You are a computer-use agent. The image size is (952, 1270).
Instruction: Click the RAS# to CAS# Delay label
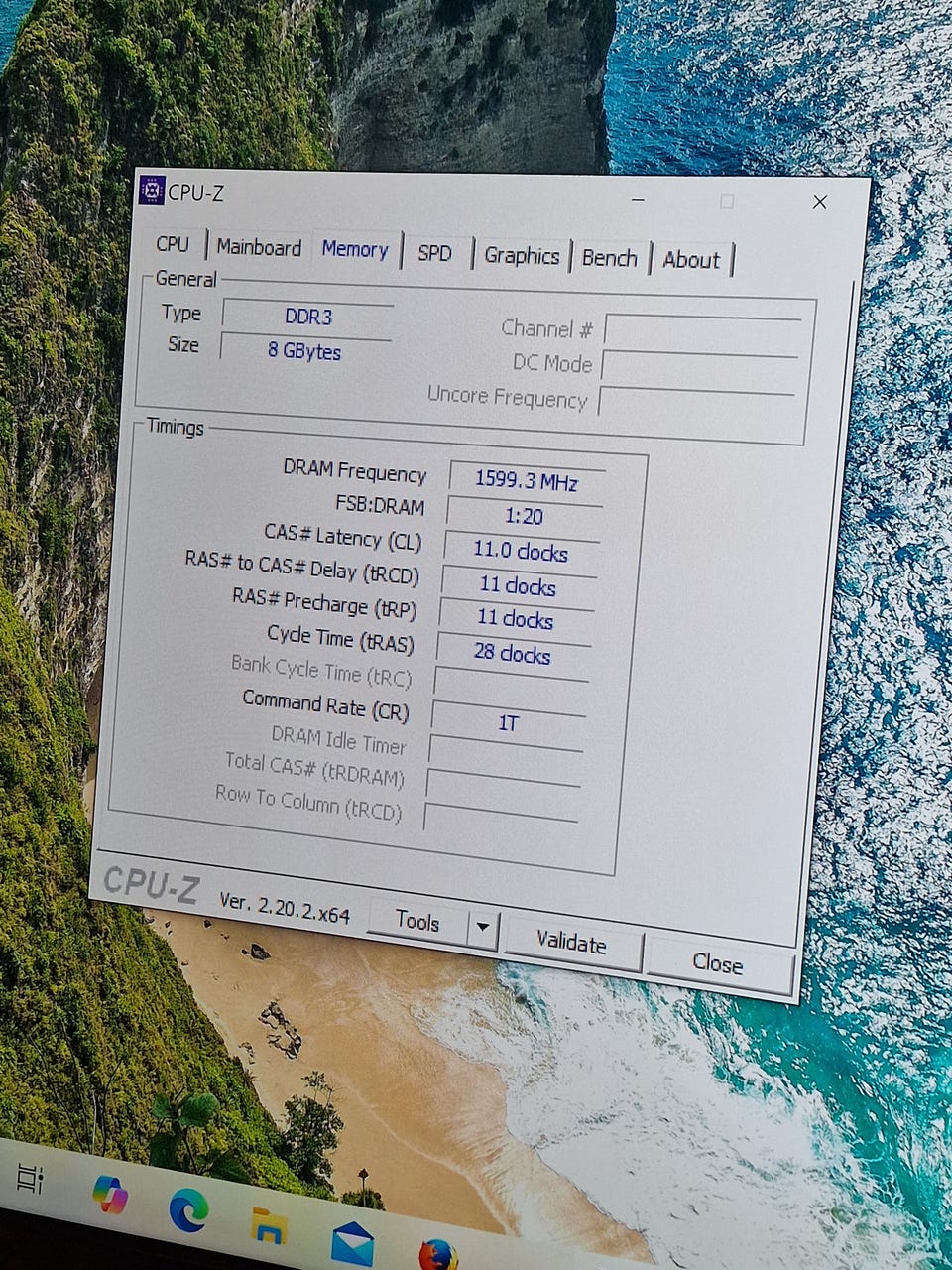[x=302, y=568]
